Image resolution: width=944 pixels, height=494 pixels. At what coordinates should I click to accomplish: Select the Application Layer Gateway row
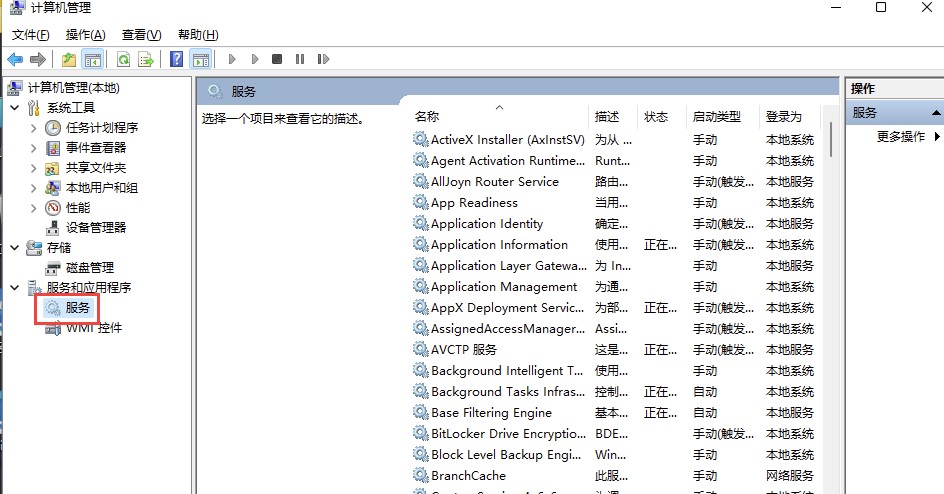(x=614, y=265)
